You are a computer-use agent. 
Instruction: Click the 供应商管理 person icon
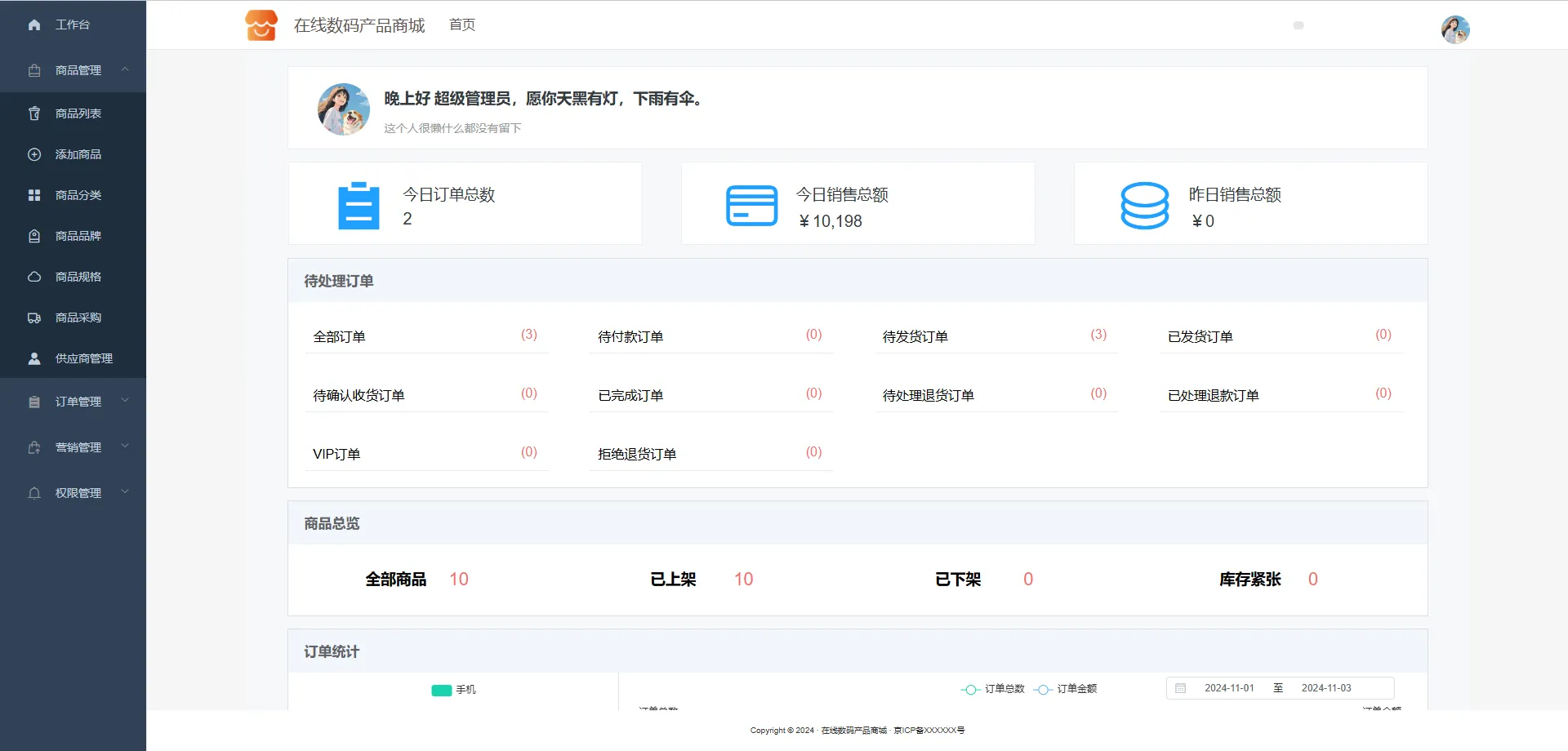(x=34, y=358)
